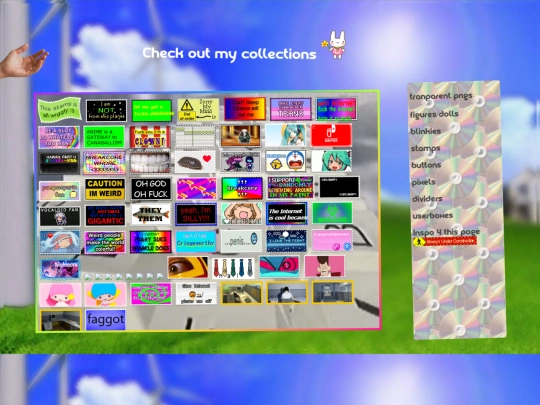
Task: Select the green and magenta spiral stamp
Action: 151,294
